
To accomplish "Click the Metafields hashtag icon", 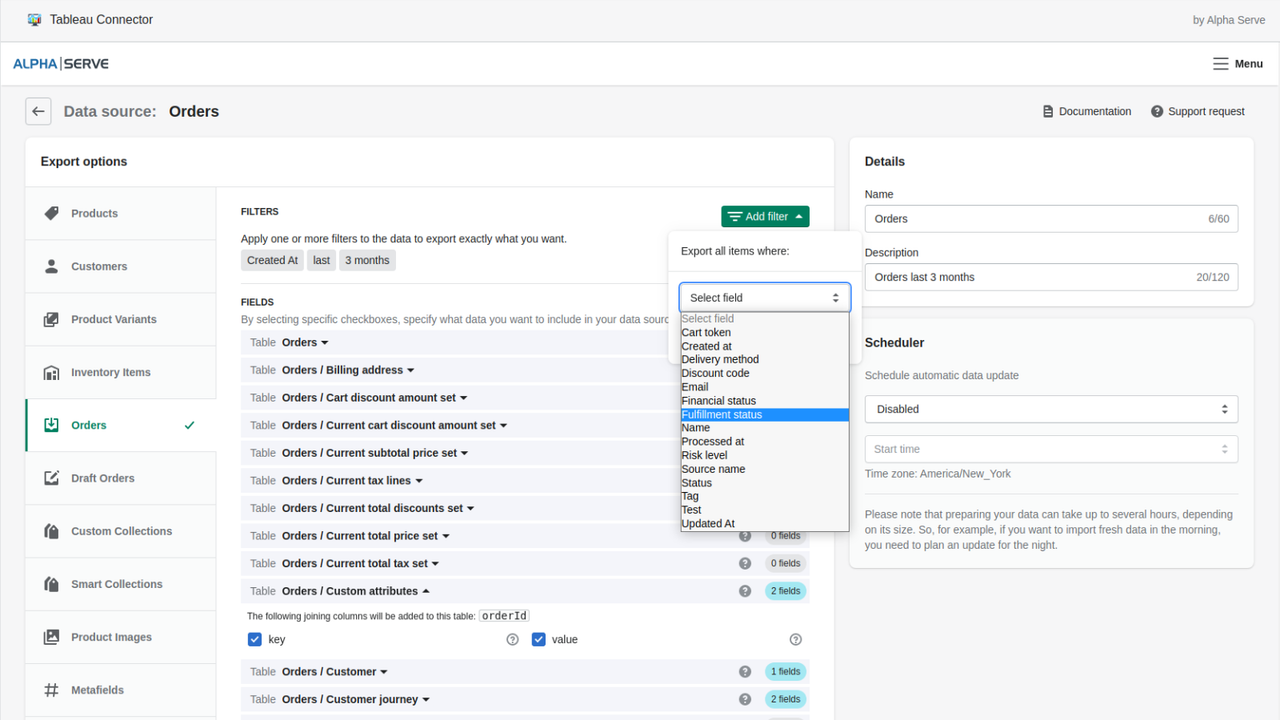I will pyautogui.click(x=52, y=690).
